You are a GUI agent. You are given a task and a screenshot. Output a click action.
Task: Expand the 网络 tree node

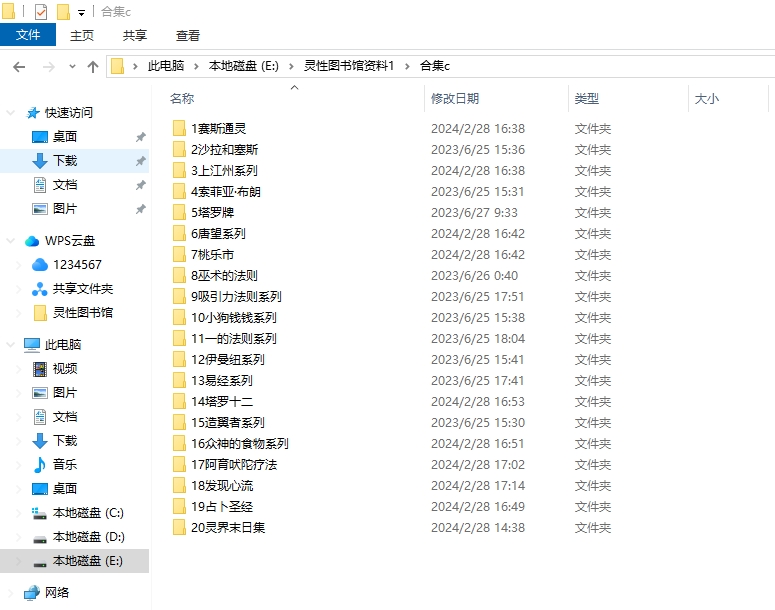pos(10,592)
